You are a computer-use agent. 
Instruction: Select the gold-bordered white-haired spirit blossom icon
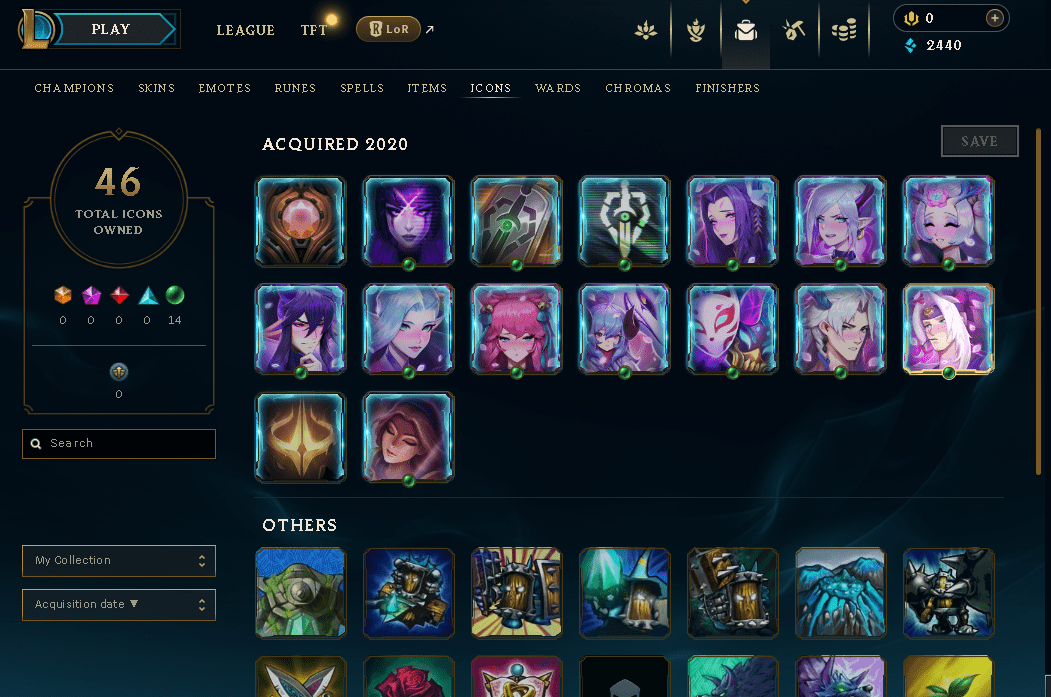point(948,329)
